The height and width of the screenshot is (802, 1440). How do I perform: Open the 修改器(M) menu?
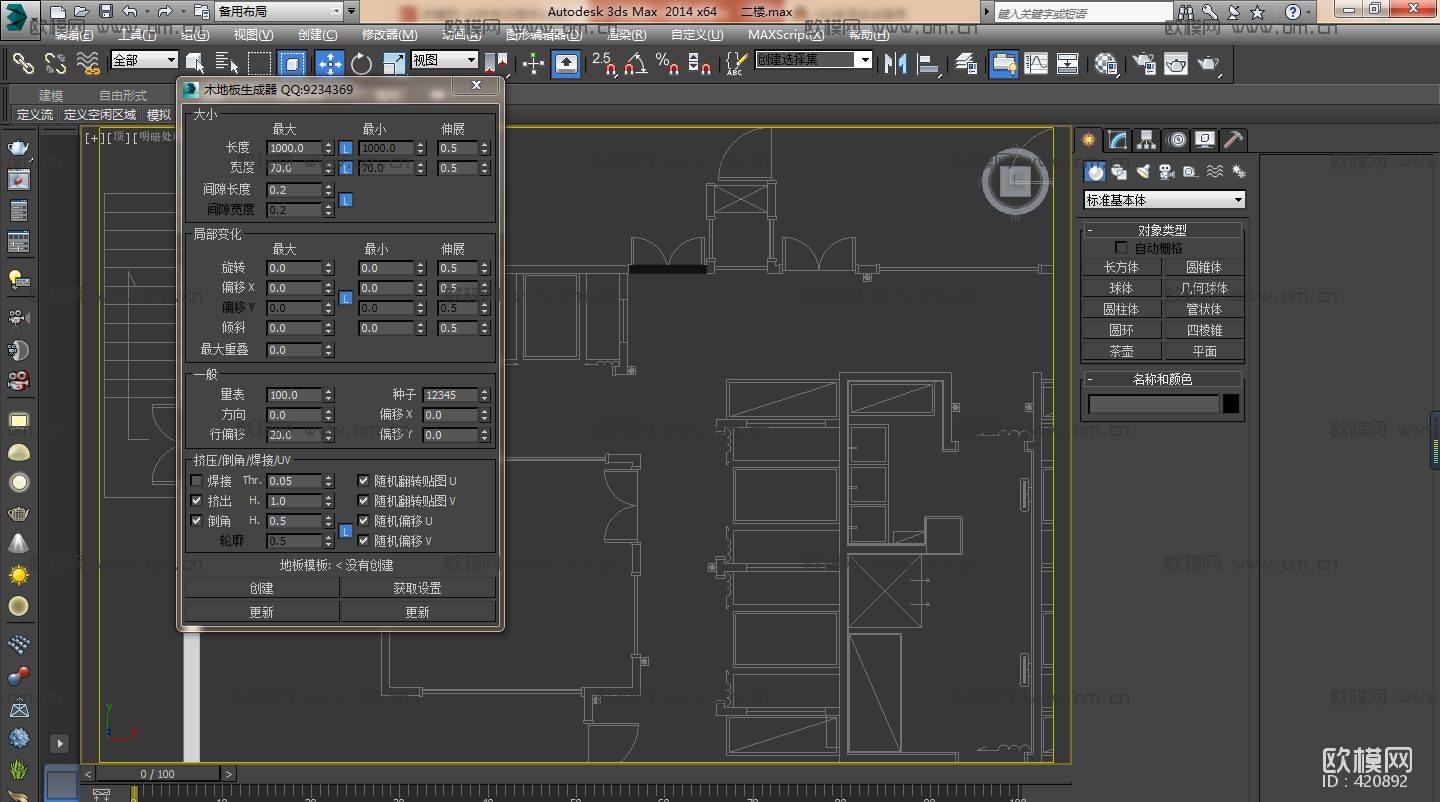coord(389,34)
